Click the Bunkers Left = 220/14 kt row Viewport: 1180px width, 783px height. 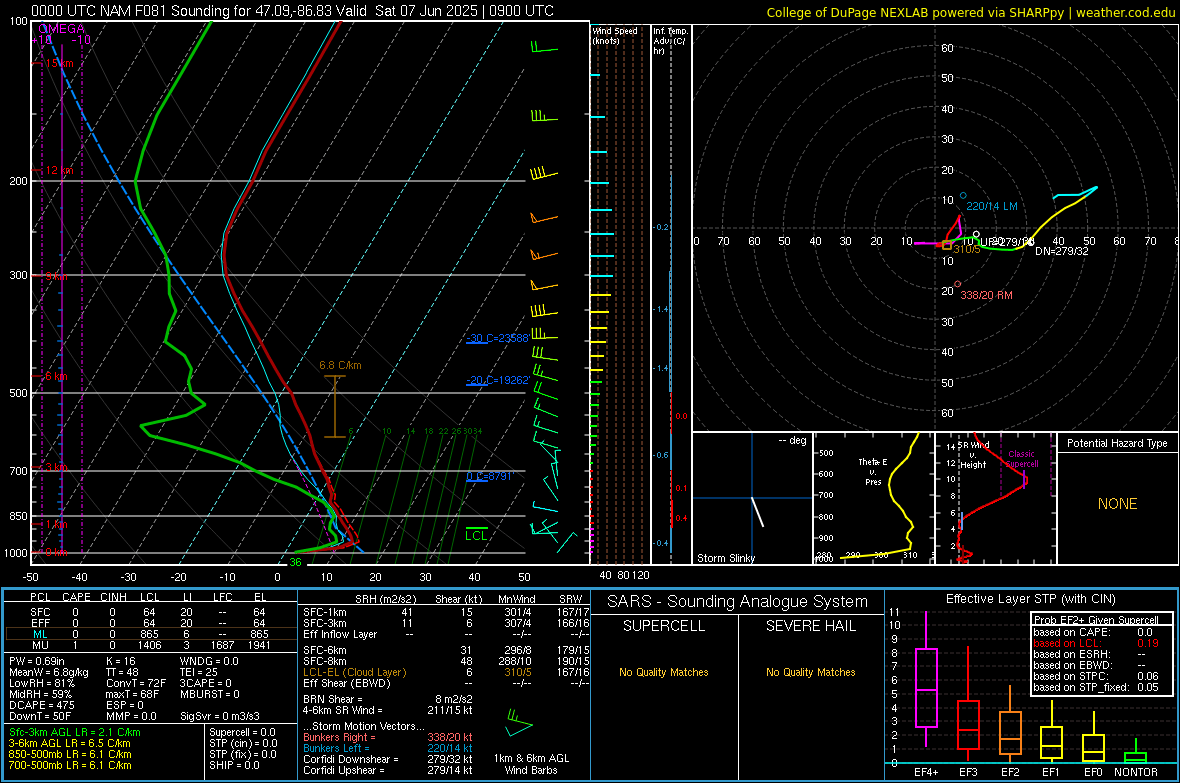(x=388, y=748)
